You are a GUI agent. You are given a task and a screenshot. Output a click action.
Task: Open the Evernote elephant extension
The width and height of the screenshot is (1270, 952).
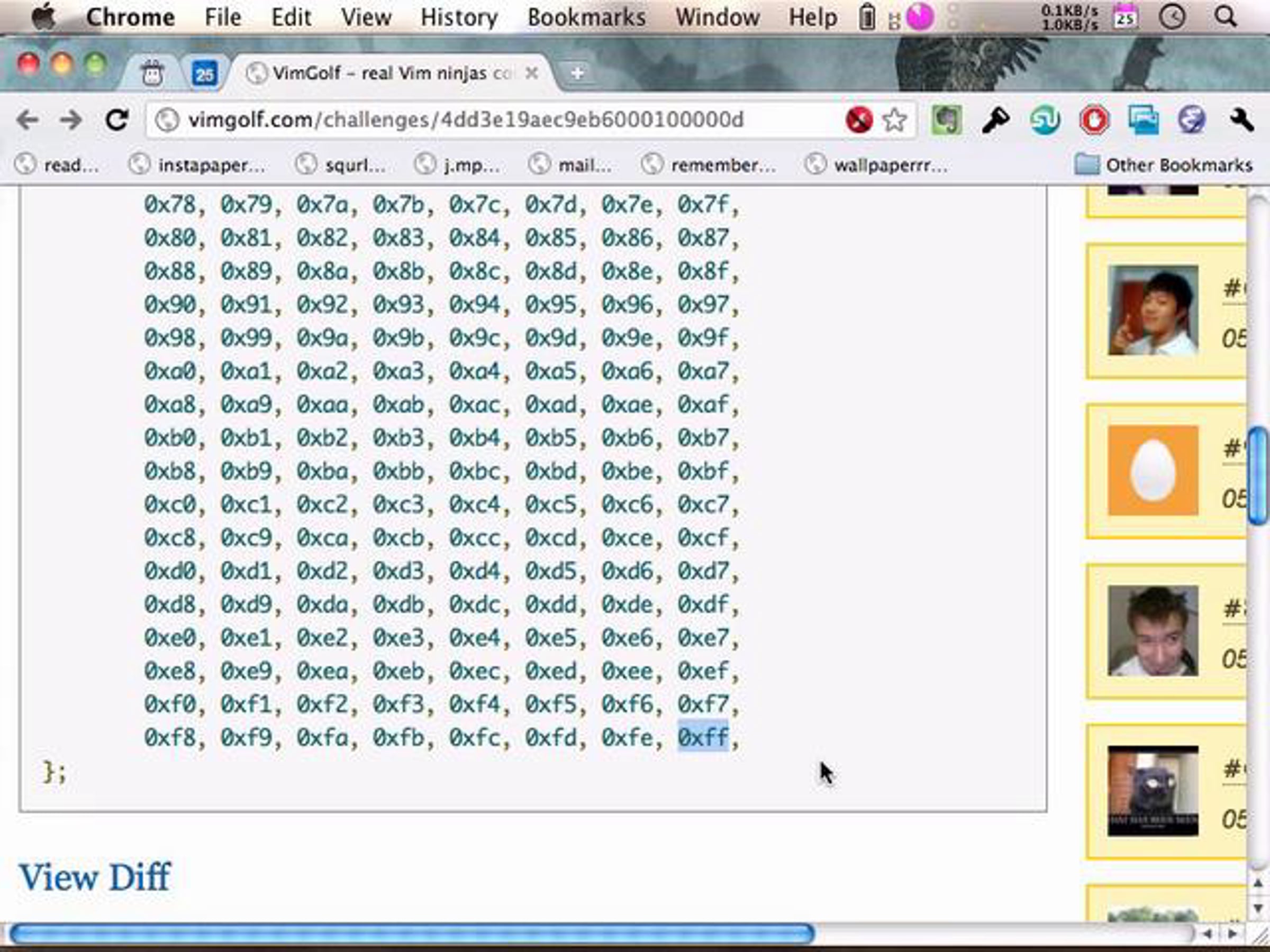coord(946,121)
